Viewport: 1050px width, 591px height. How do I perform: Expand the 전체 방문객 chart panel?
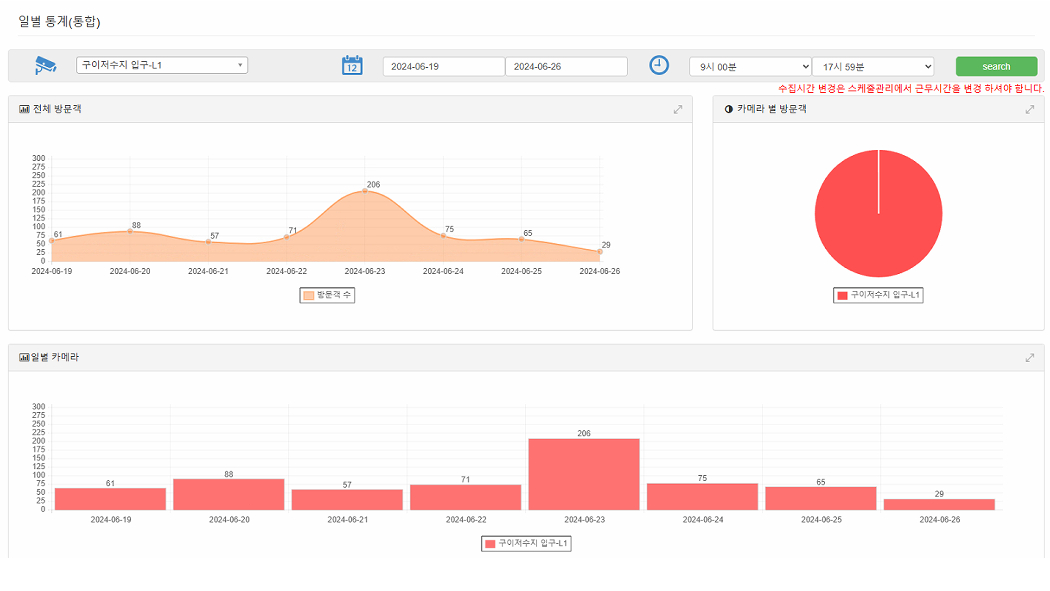tap(677, 109)
